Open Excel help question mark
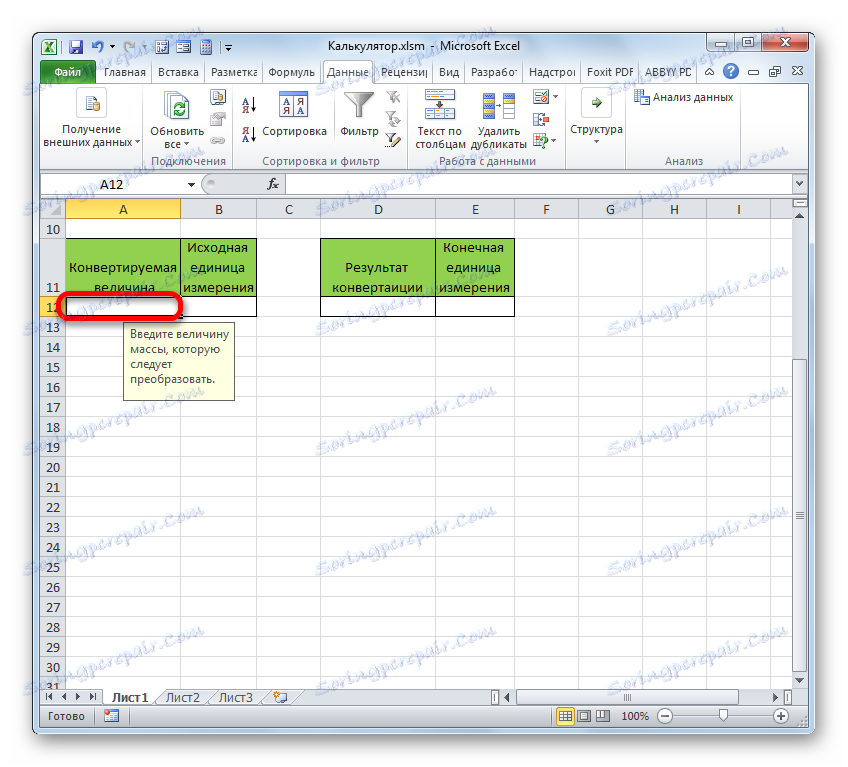The image size is (848, 767). click(x=731, y=71)
